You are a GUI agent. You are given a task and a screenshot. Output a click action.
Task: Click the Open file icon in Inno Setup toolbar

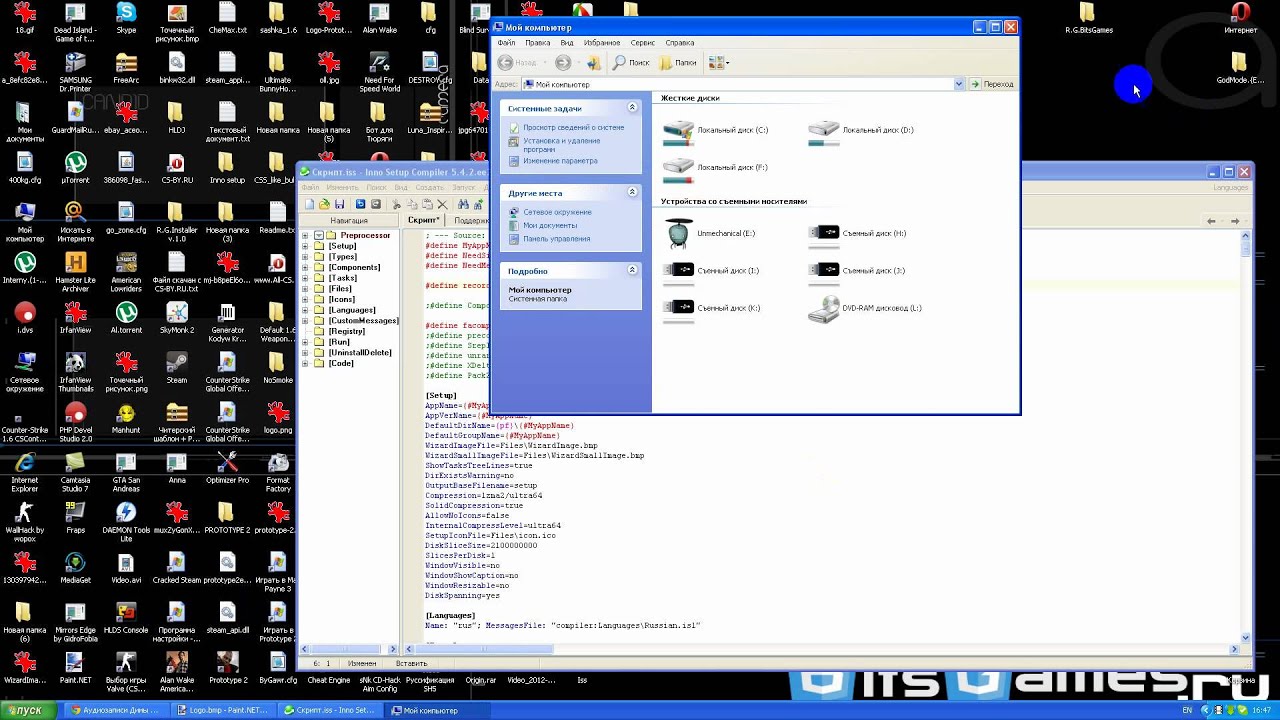324,204
